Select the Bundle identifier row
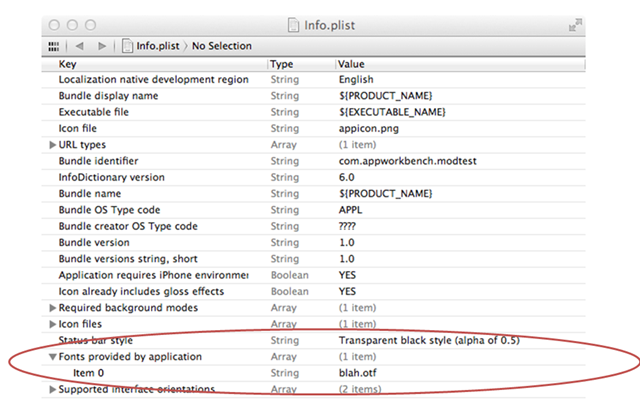Image resolution: width=640 pixels, height=409 pixels. tap(98, 161)
